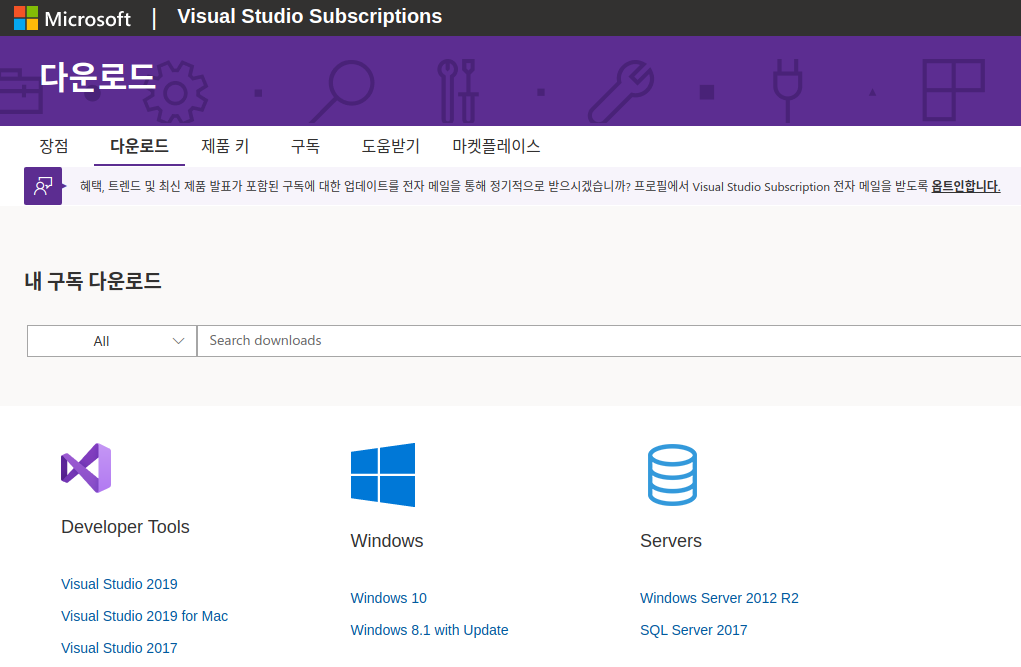Viewport: 1021px width, 667px height.
Task: Click the Microsoft logo
Action: [x=72, y=18]
